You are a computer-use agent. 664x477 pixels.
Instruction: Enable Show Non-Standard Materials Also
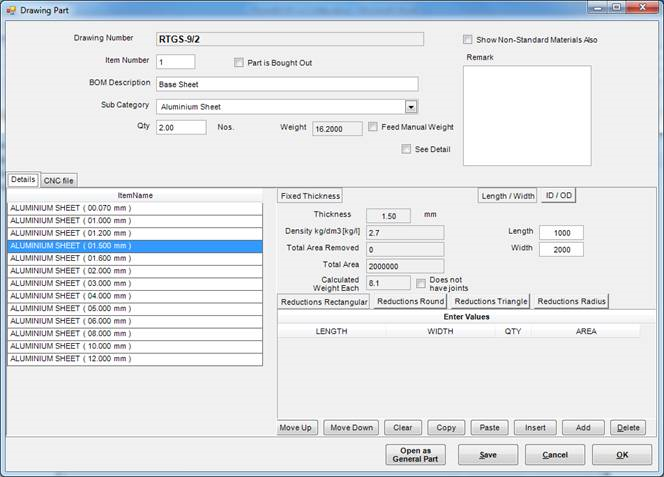click(468, 40)
